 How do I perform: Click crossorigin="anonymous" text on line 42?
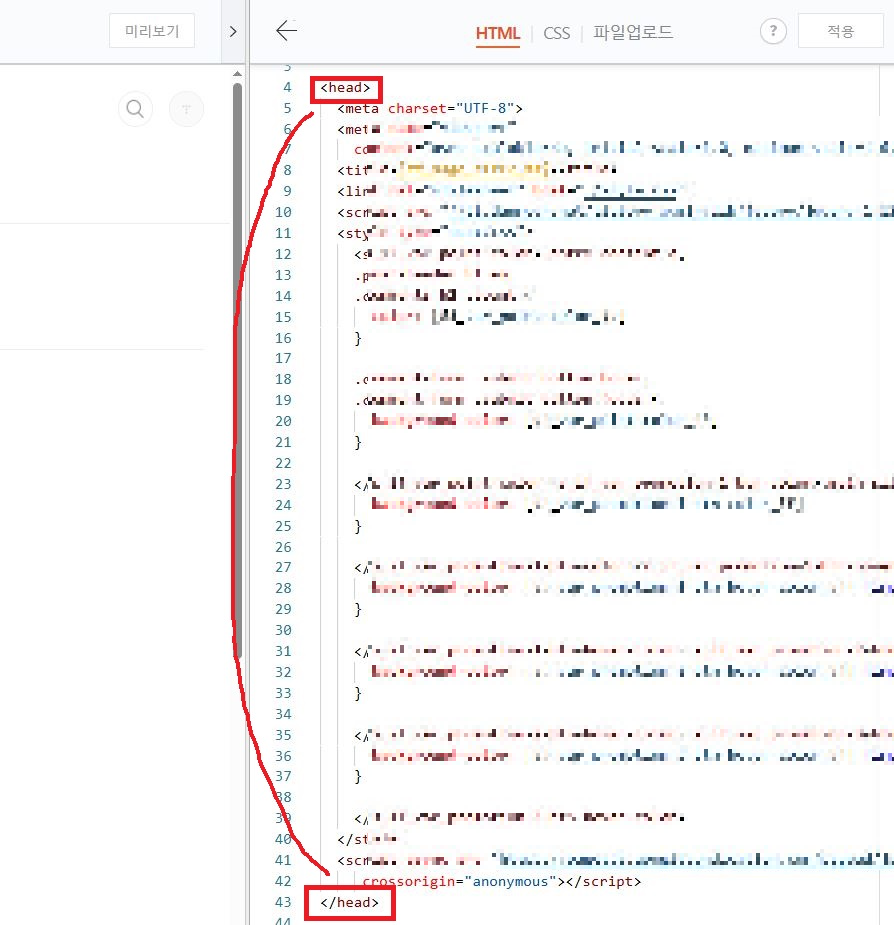point(460,881)
